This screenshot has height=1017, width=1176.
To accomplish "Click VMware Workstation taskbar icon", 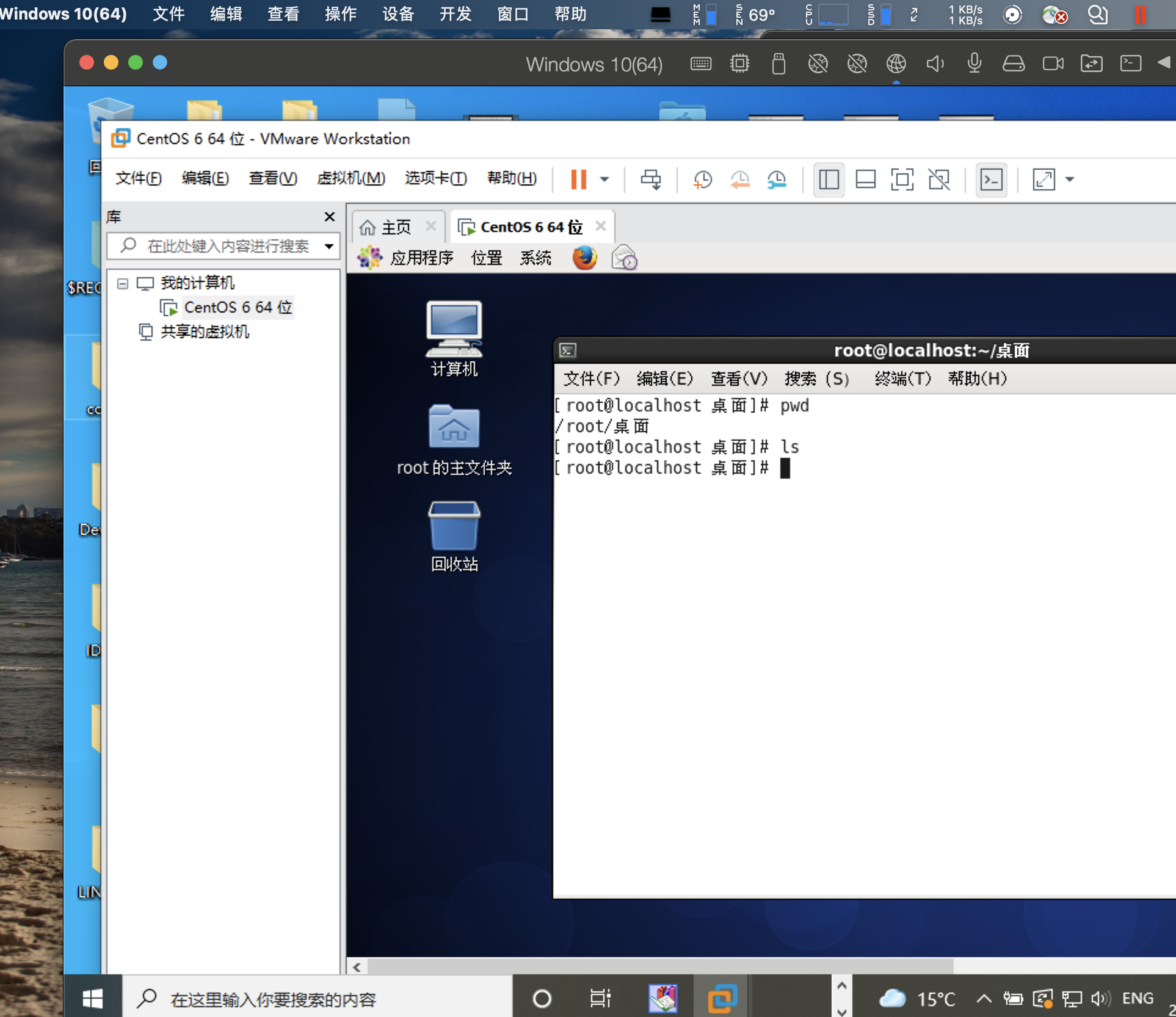I will (722, 999).
